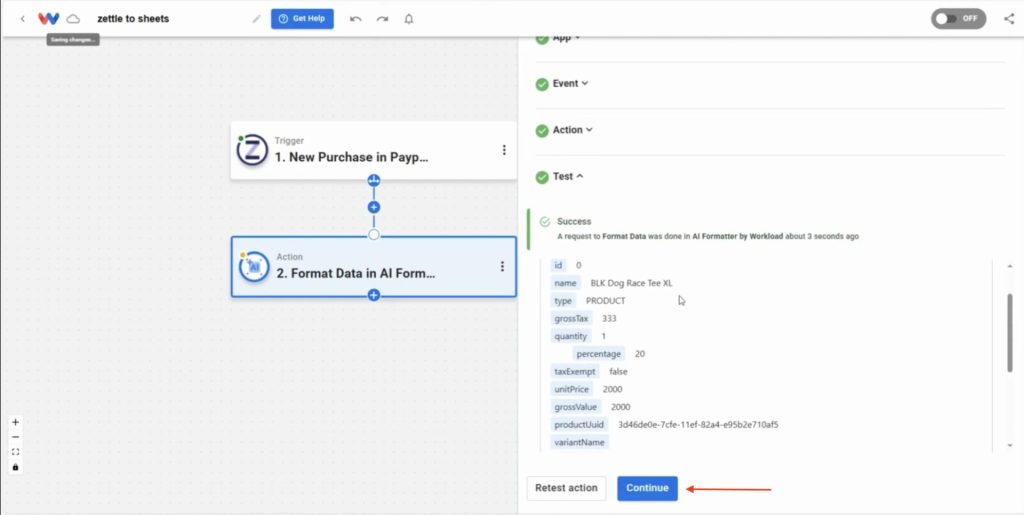Viewport: 1024px width, 515px height.
Task: Open notifications bell
Action: pyautogui.click(x=409, y=19)
